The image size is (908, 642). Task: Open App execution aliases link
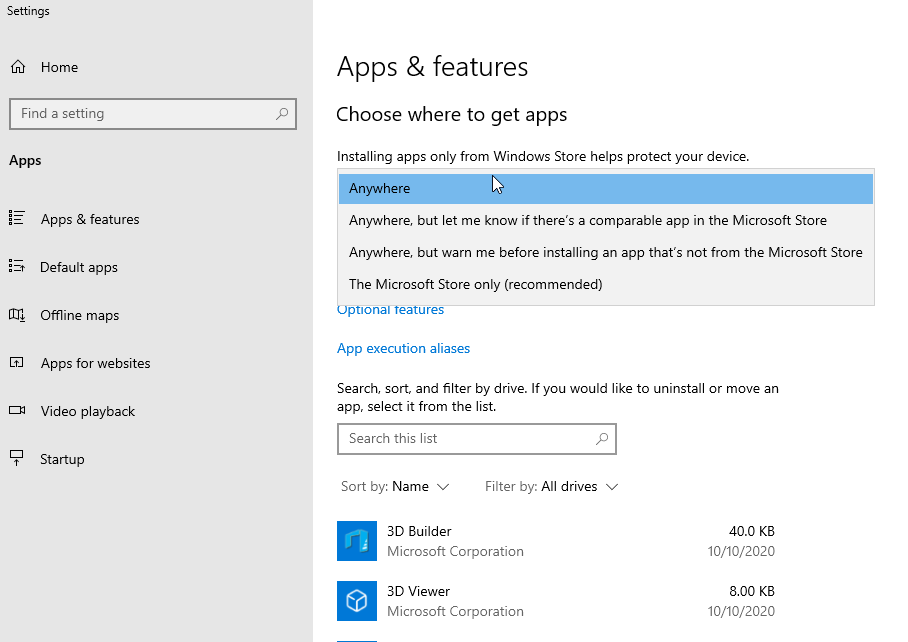click(x=404, y=348)
